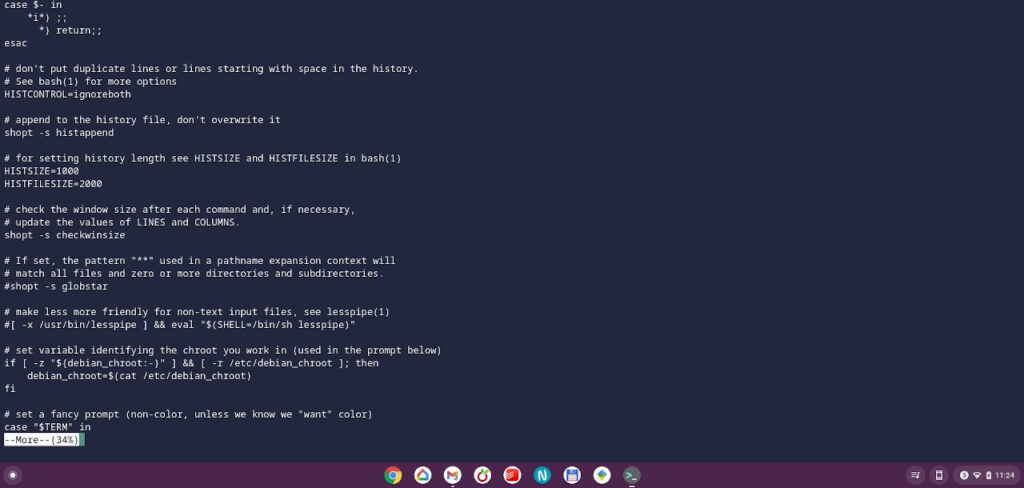Image resolution: width=1024 pixels, height=488 pixels.
Task: Open the blue floppy disk app
Action: point(572,475)
